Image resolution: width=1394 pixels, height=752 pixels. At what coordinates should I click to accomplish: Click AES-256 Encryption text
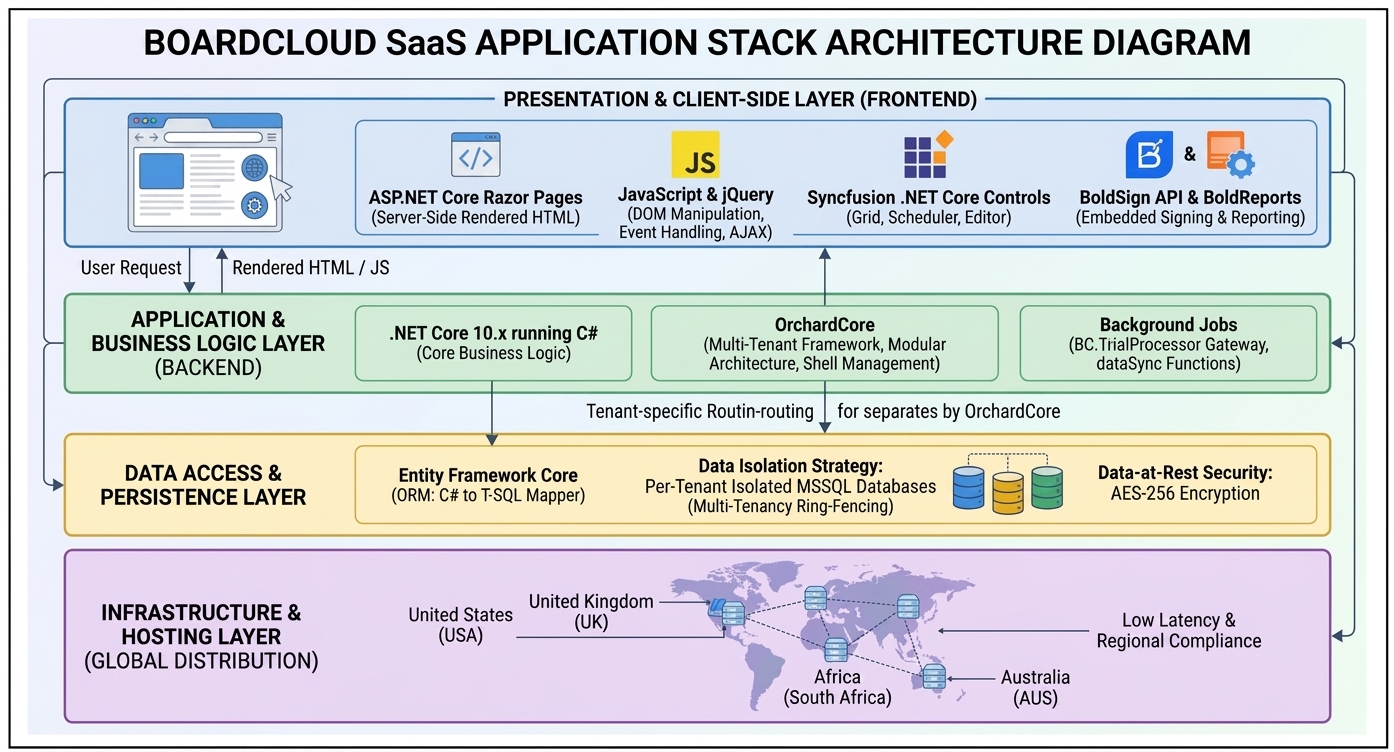pyautogui.click(x=1185, y=493)
